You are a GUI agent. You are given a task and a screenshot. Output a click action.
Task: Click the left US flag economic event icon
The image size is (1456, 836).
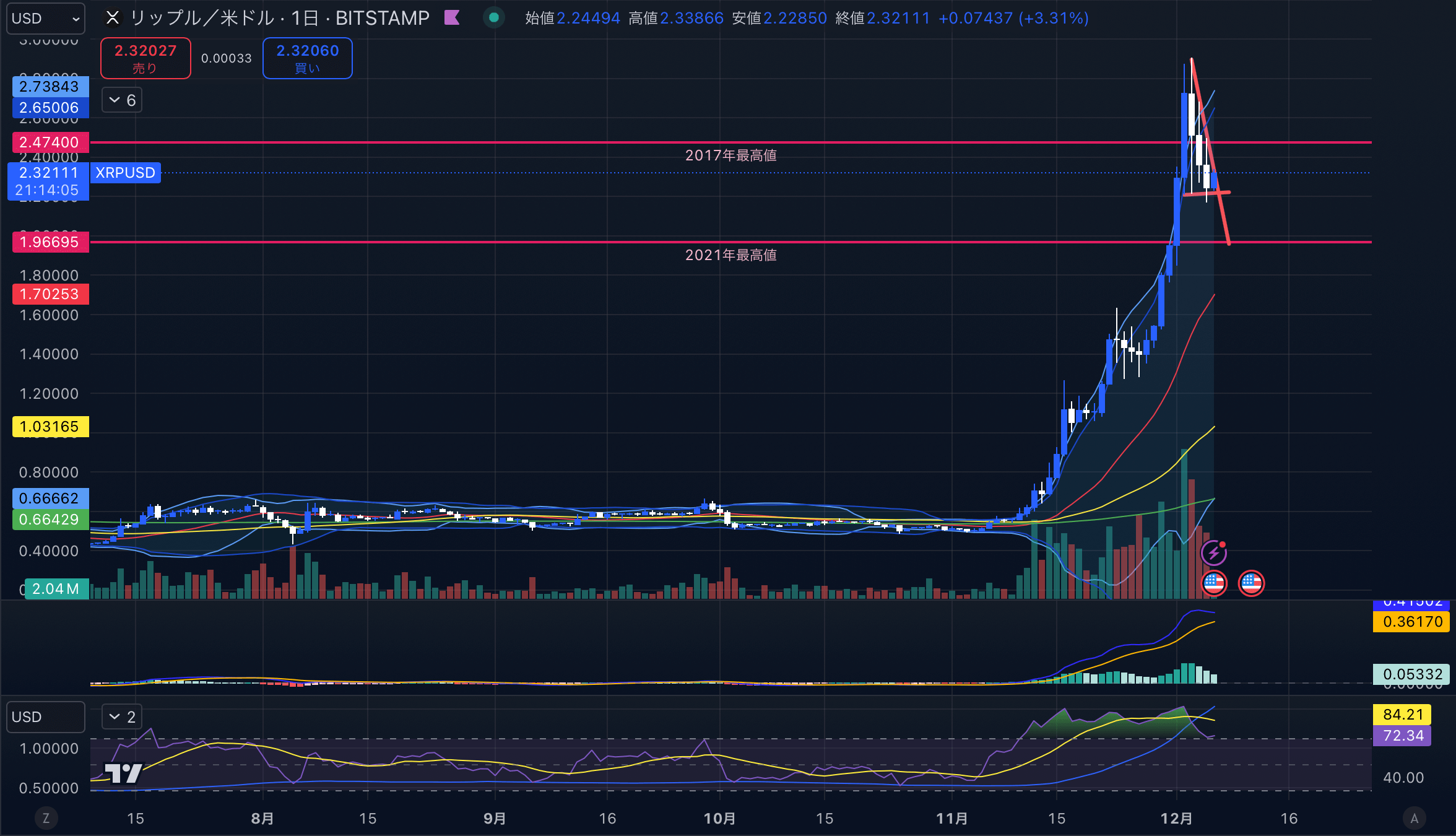[1214, 583]
